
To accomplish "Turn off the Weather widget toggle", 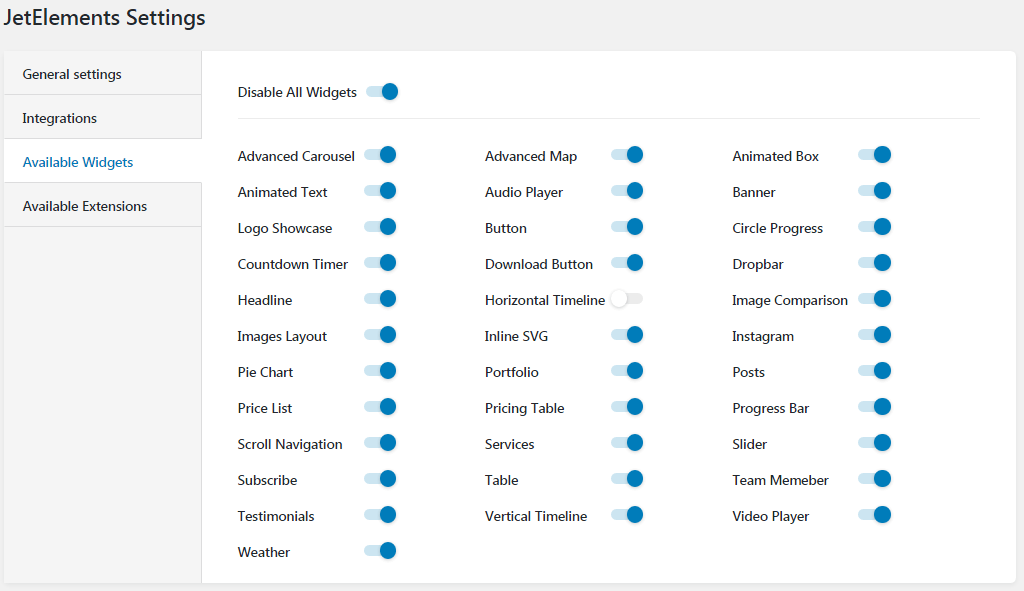I will (380, 551).
